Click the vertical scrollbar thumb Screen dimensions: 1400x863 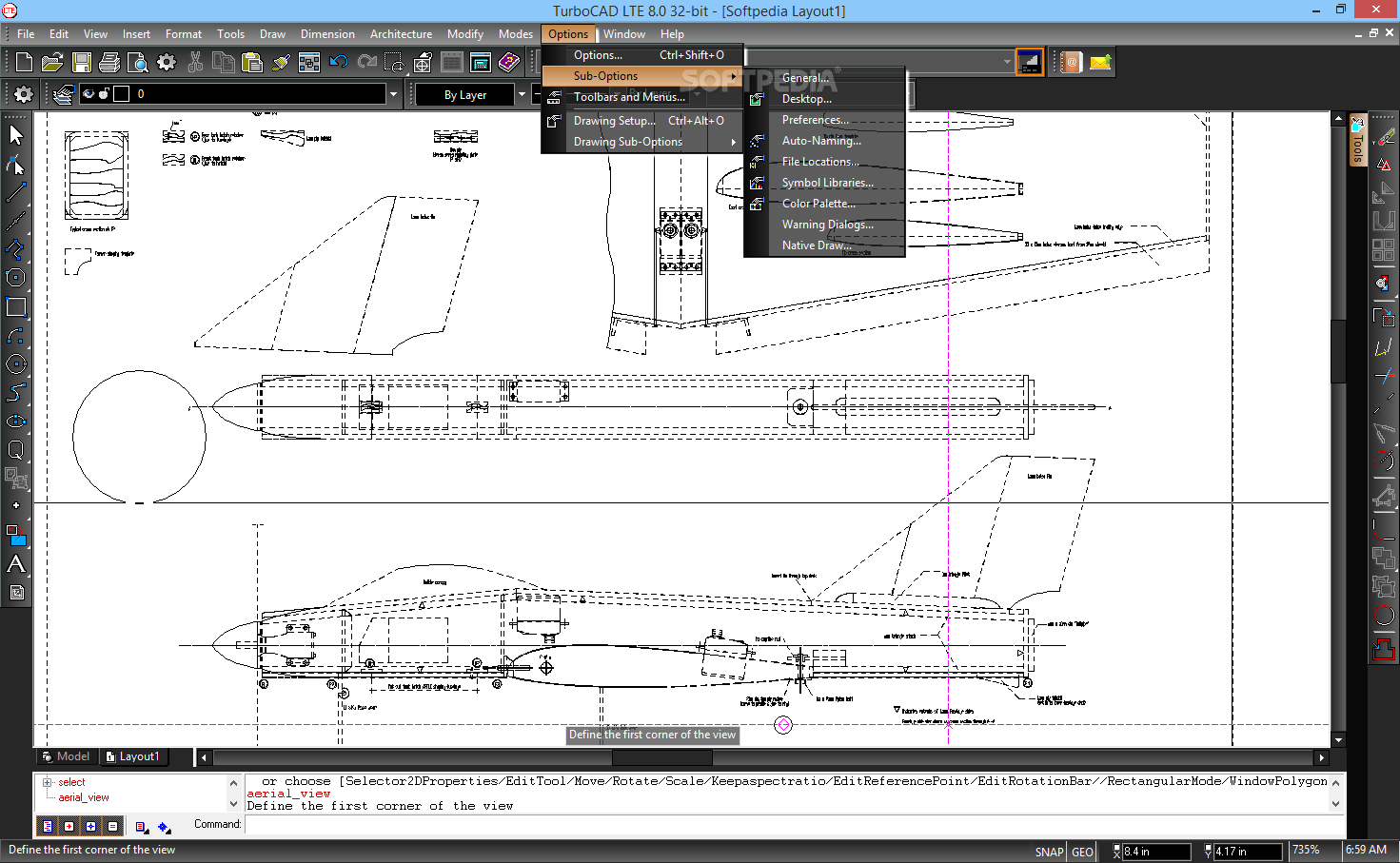[1338, 351]
